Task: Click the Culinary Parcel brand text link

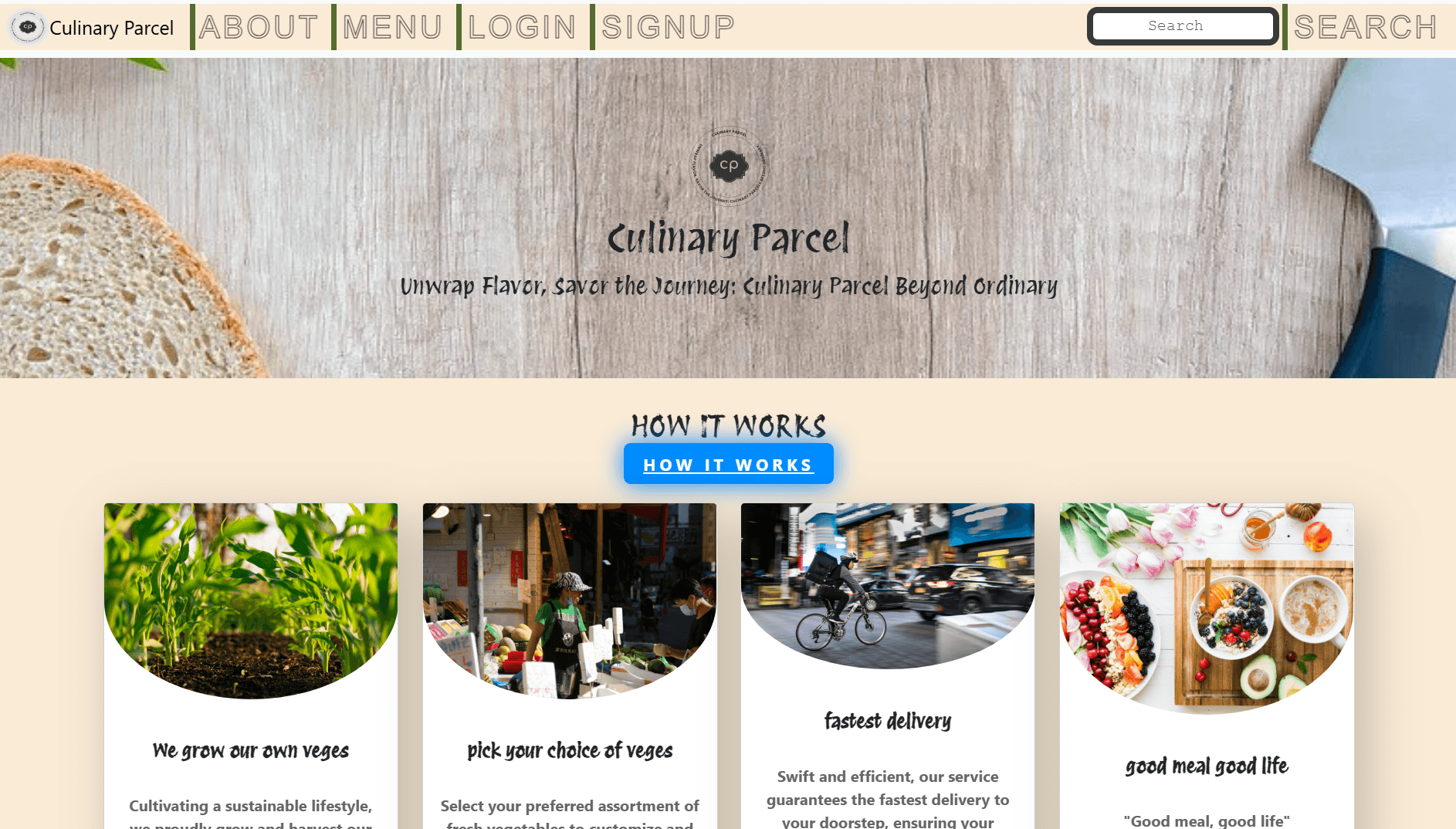Action: click(112, 28)
